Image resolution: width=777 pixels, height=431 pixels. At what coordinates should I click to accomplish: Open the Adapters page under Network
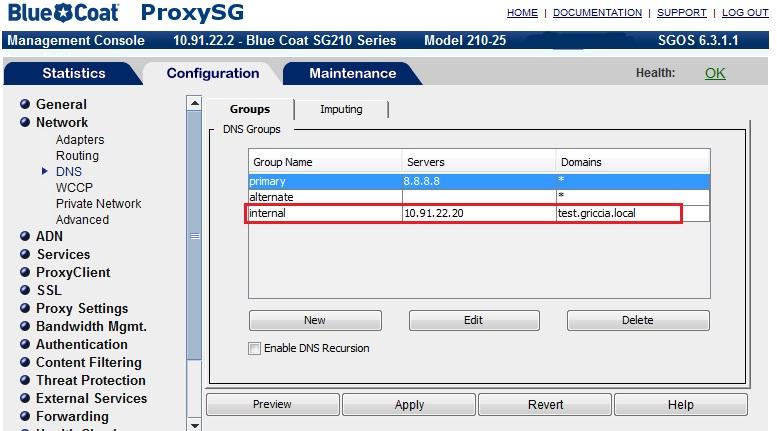pos(80,139)
